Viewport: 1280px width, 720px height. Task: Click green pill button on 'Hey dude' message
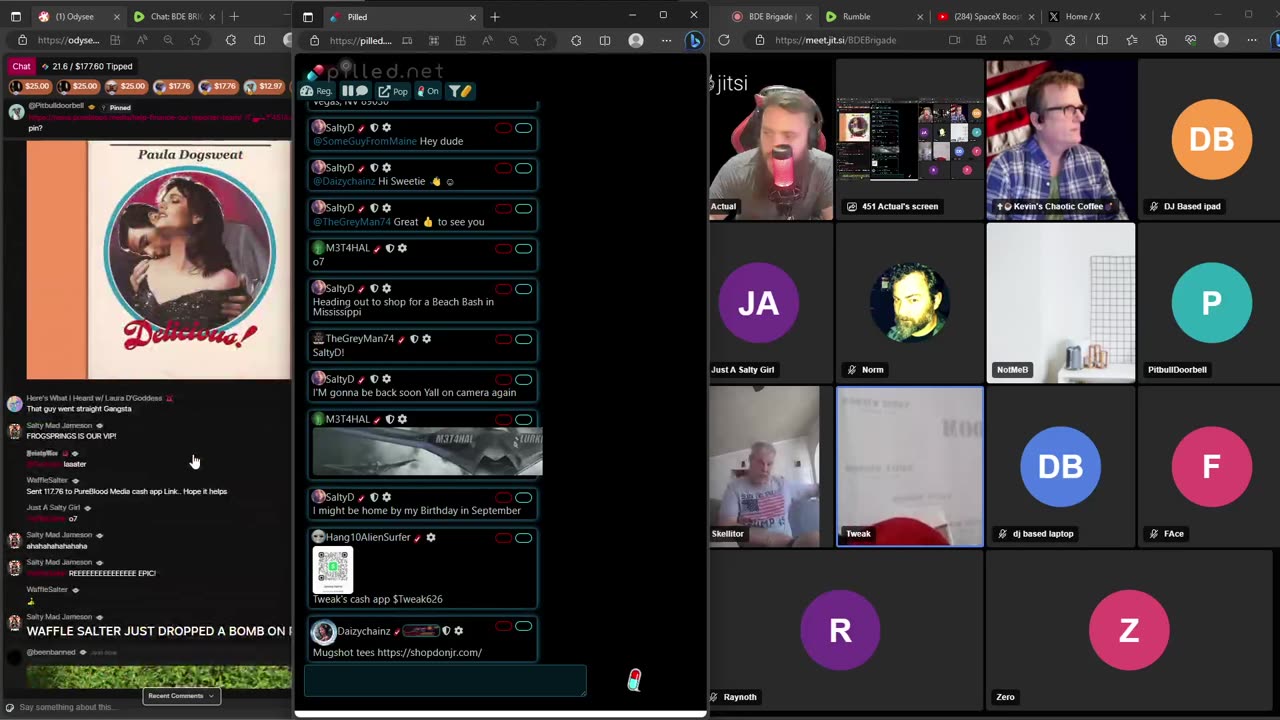pyautogui.click(x=523, y=128)
